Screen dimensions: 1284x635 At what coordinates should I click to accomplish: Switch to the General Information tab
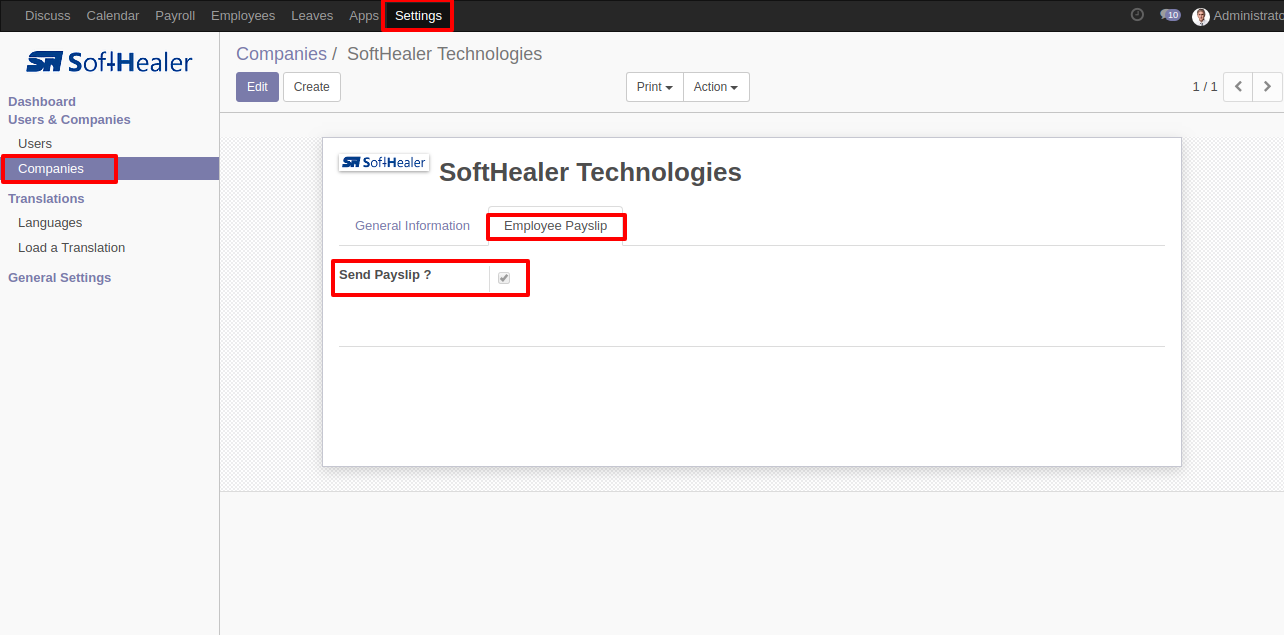pos(412,226)
